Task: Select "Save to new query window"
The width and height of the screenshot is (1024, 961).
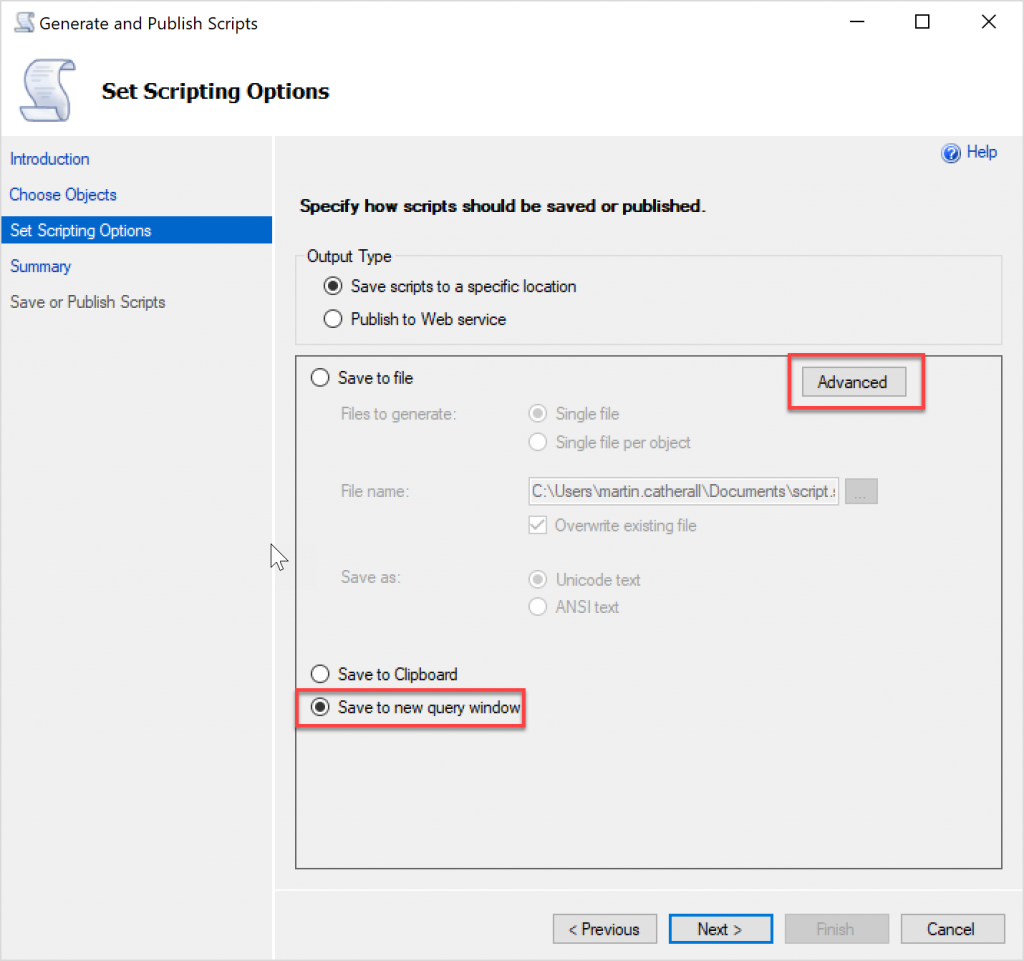Action: point(320,708)
